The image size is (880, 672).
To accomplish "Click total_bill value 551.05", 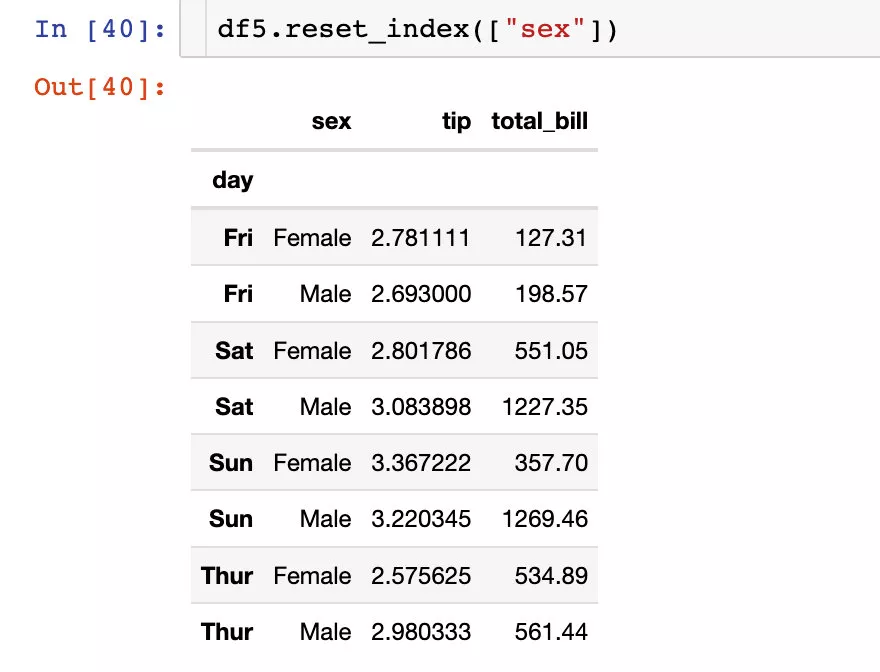I will coord(551,351).
